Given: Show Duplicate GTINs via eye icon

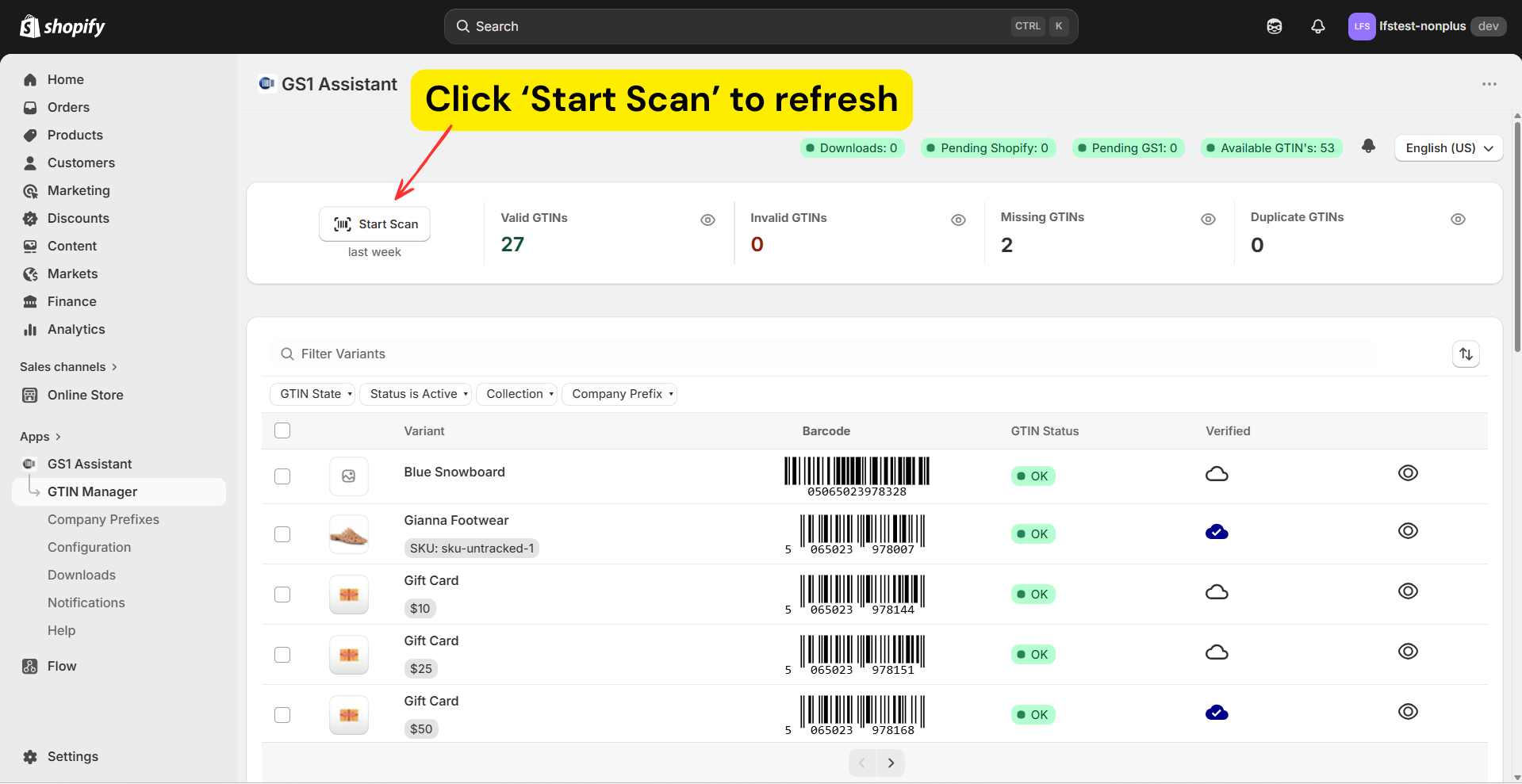Looking at the screenshot, I should (1458, 220).
